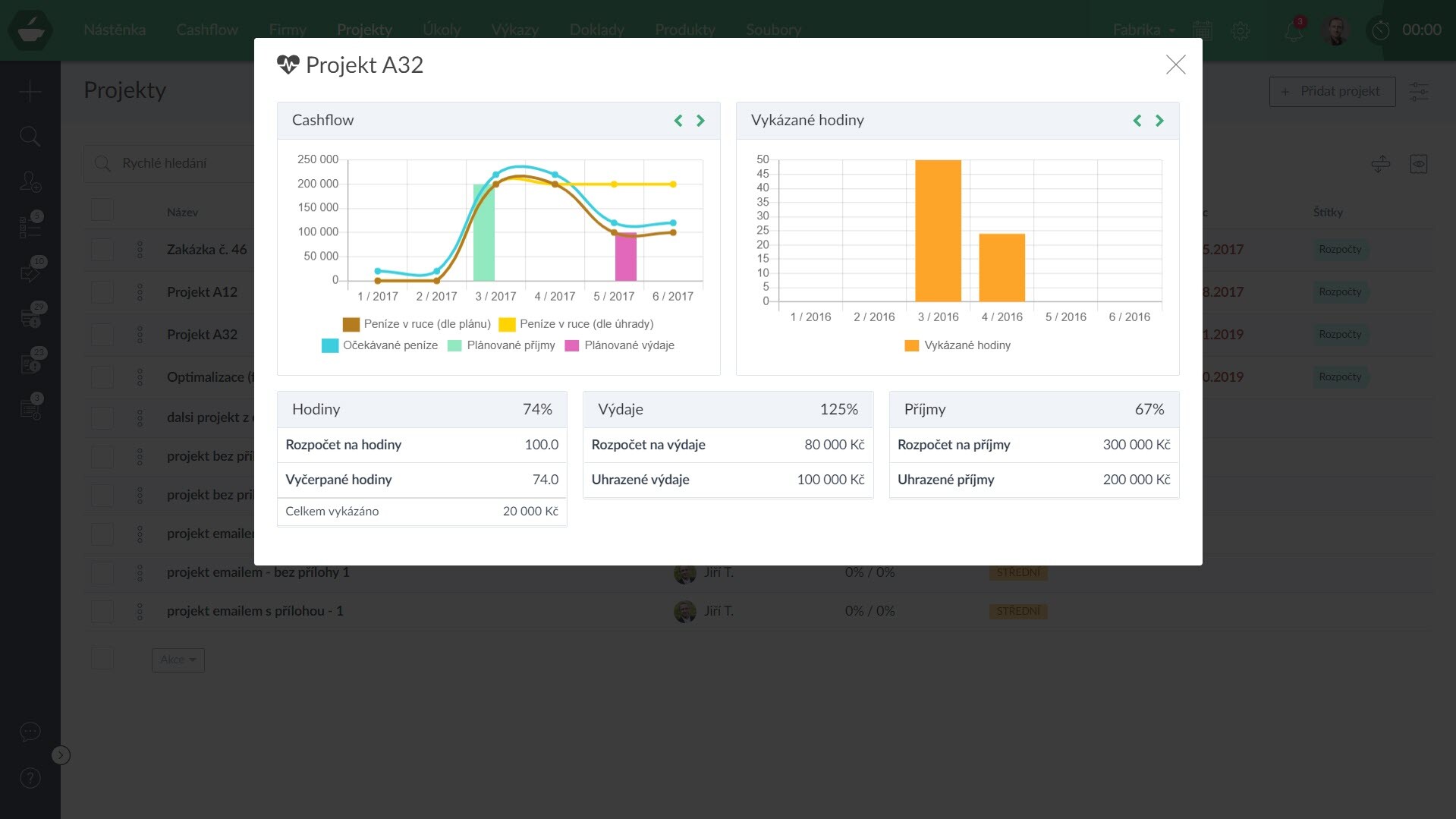Close the Projekt A32 dialog
The height and width of the screenshot is (819, 1456).
point(1175,65)
